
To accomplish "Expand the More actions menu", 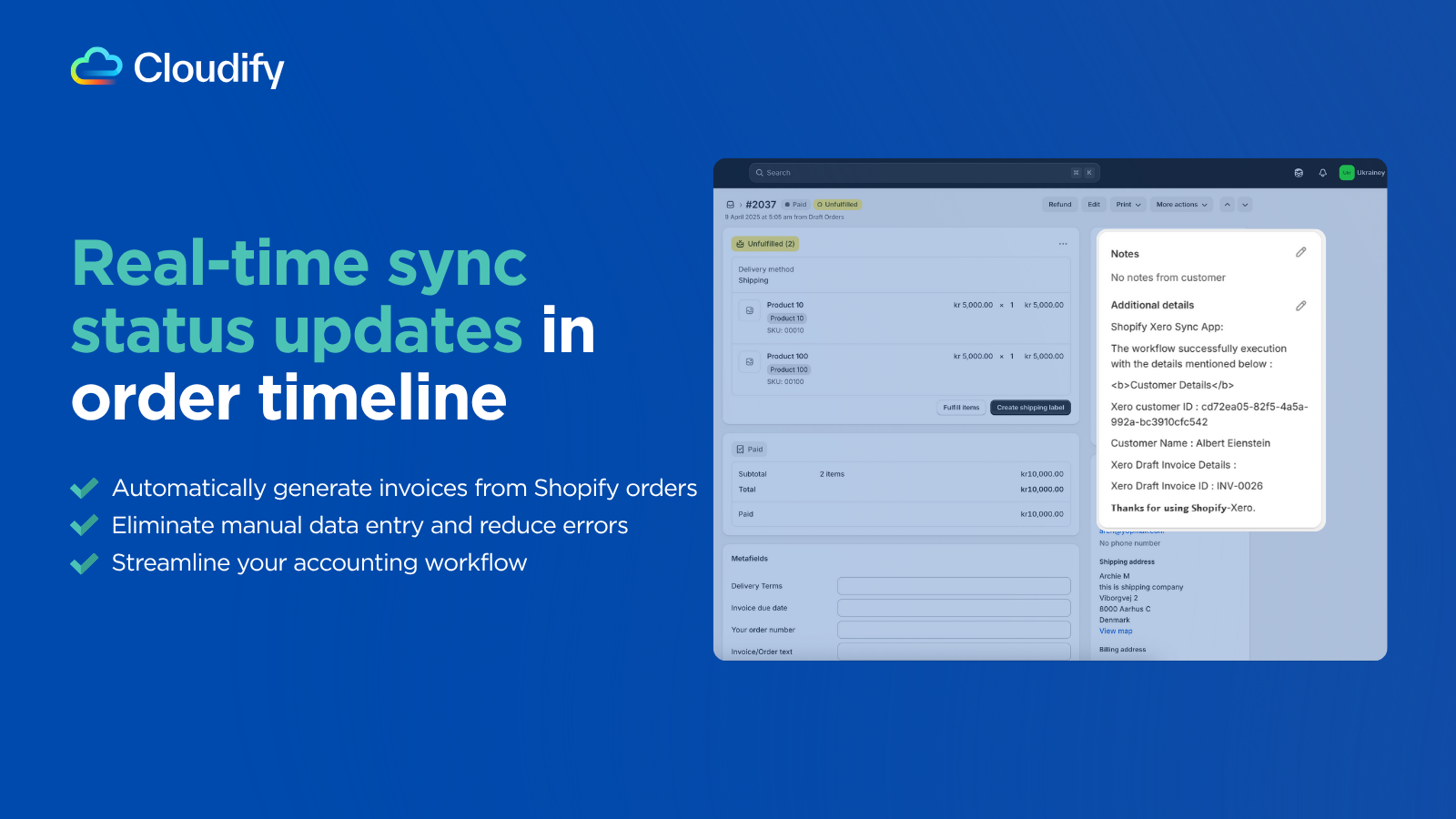I will click(x=1180, y=204).
